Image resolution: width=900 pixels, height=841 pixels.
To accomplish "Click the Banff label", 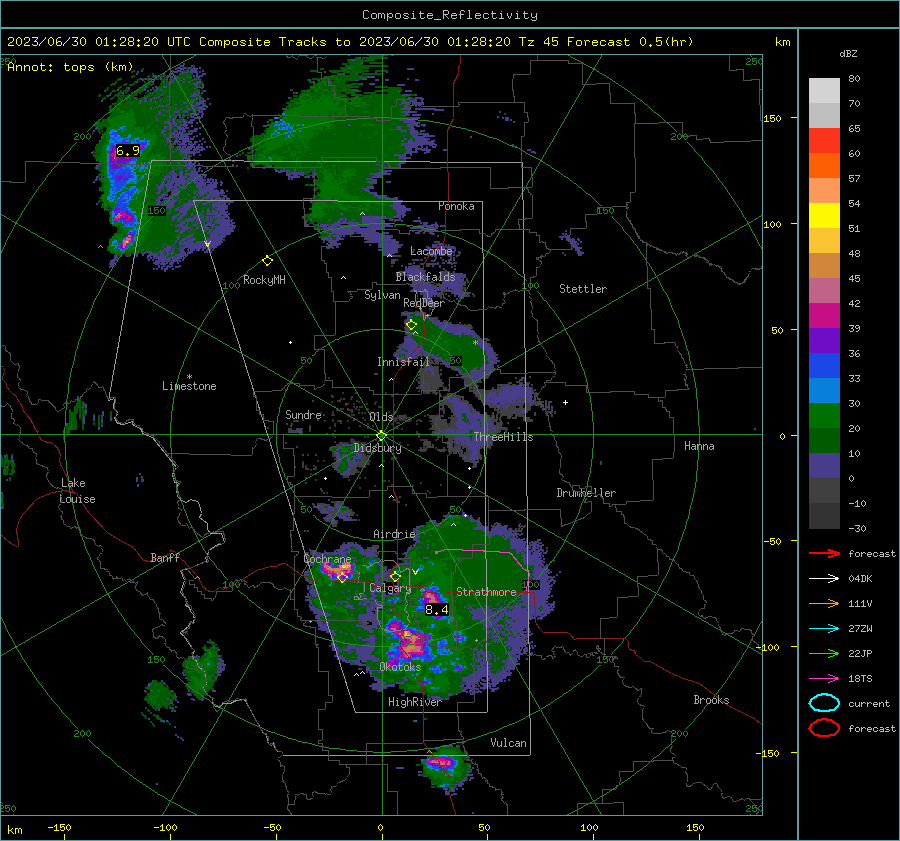I will coord(165,558).
